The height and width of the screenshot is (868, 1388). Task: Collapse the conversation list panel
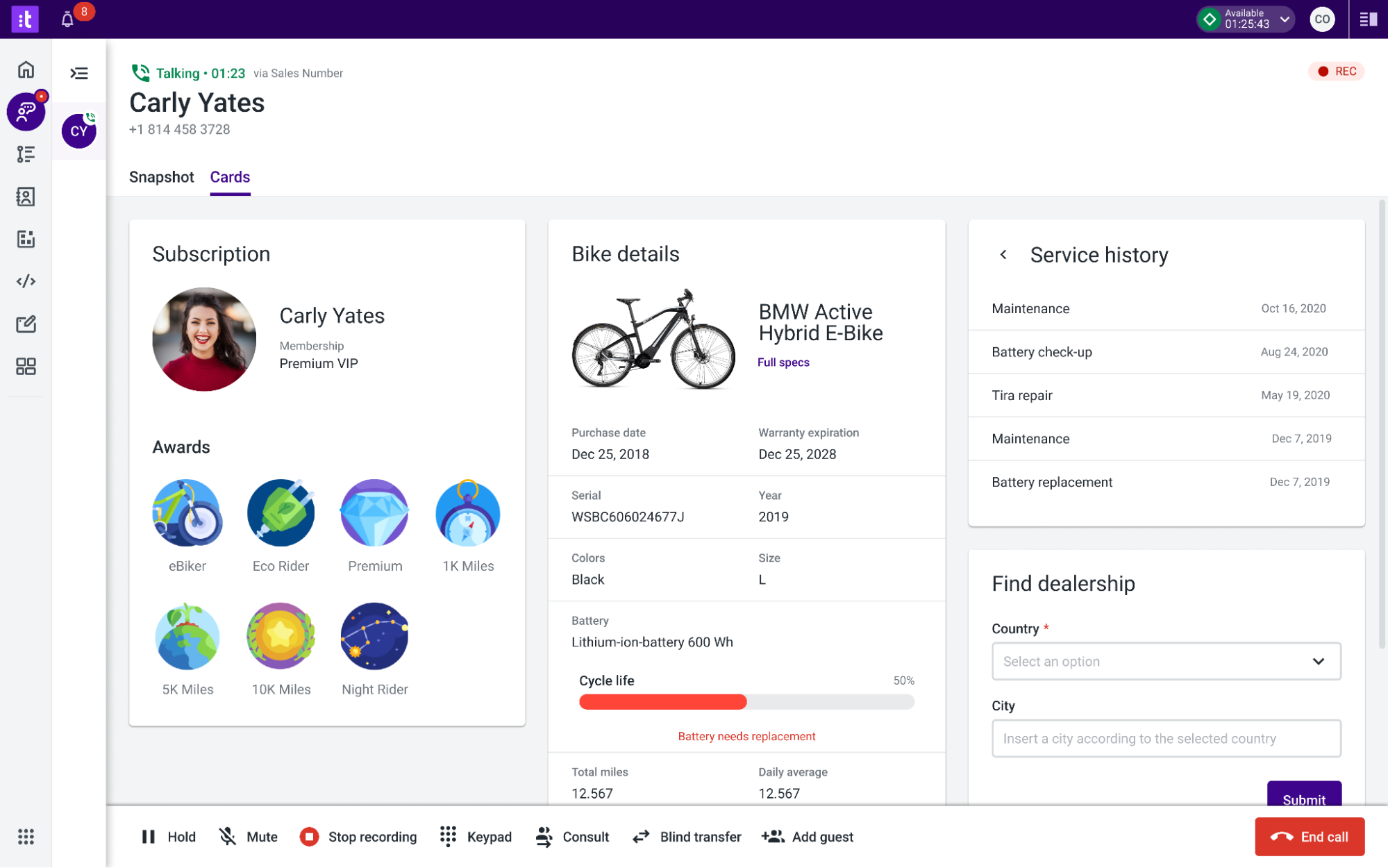click(78, 73)
